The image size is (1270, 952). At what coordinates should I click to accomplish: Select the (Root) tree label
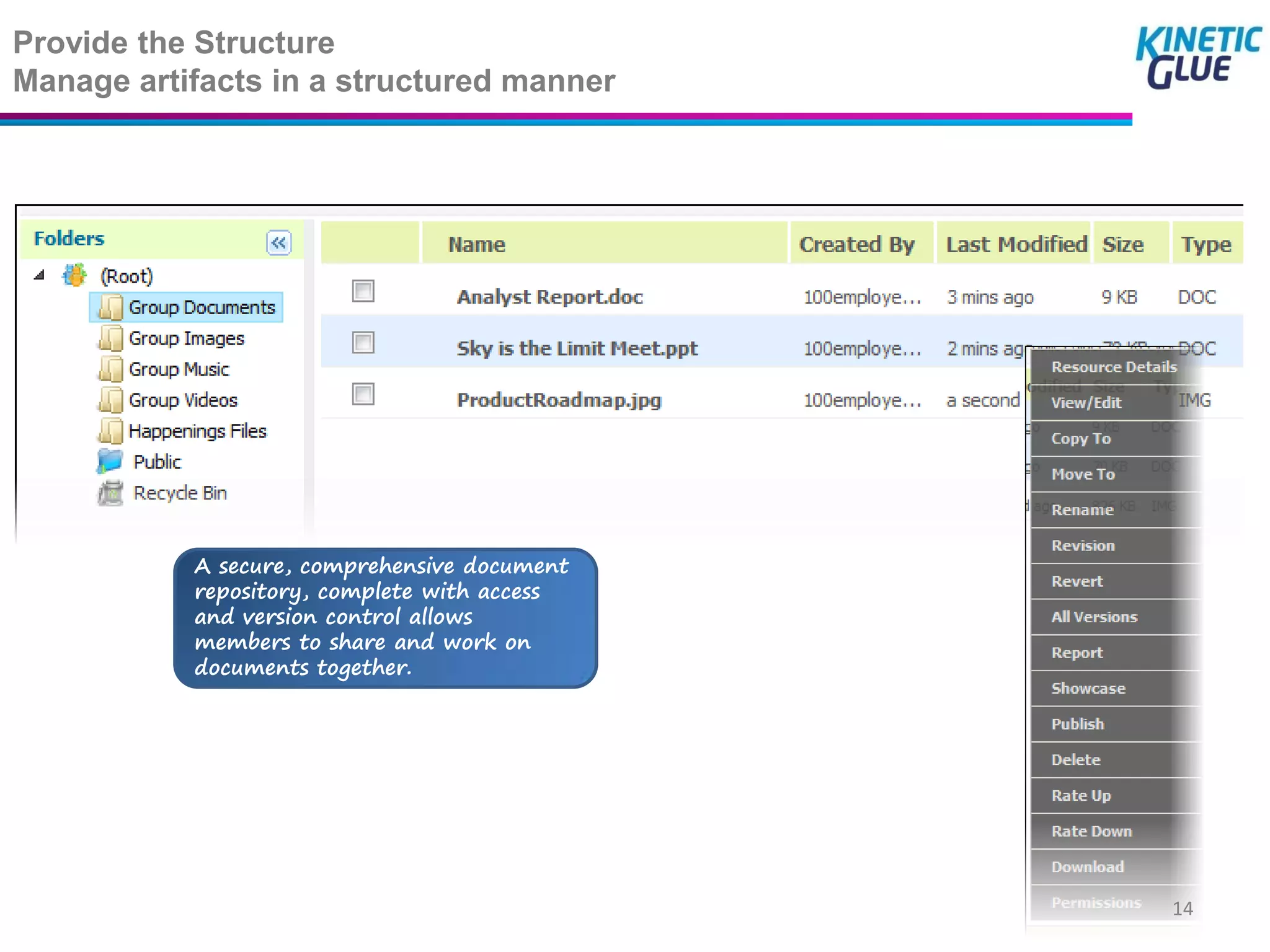click(127, 276)
